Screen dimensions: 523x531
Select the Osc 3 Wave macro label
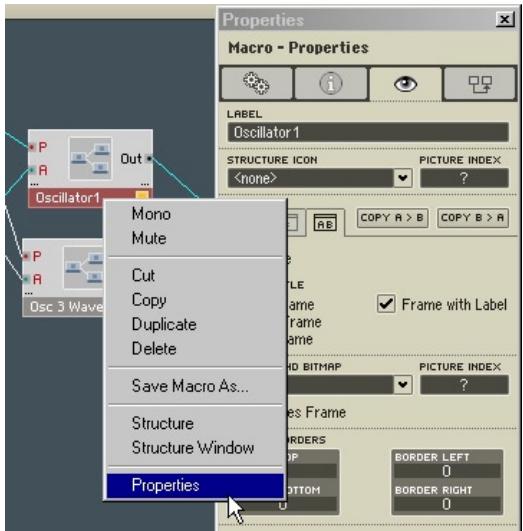coord(63,307)
